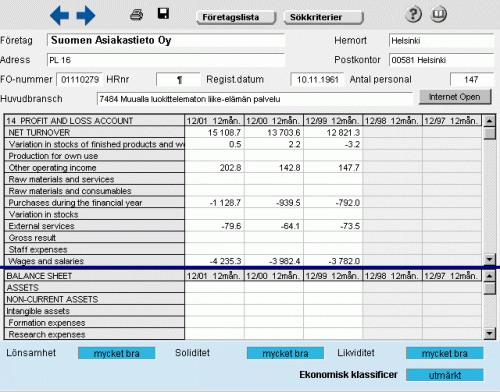500x392 pixels.
Task: Select variation in stocks value -3.2
Action: [333, 144]
